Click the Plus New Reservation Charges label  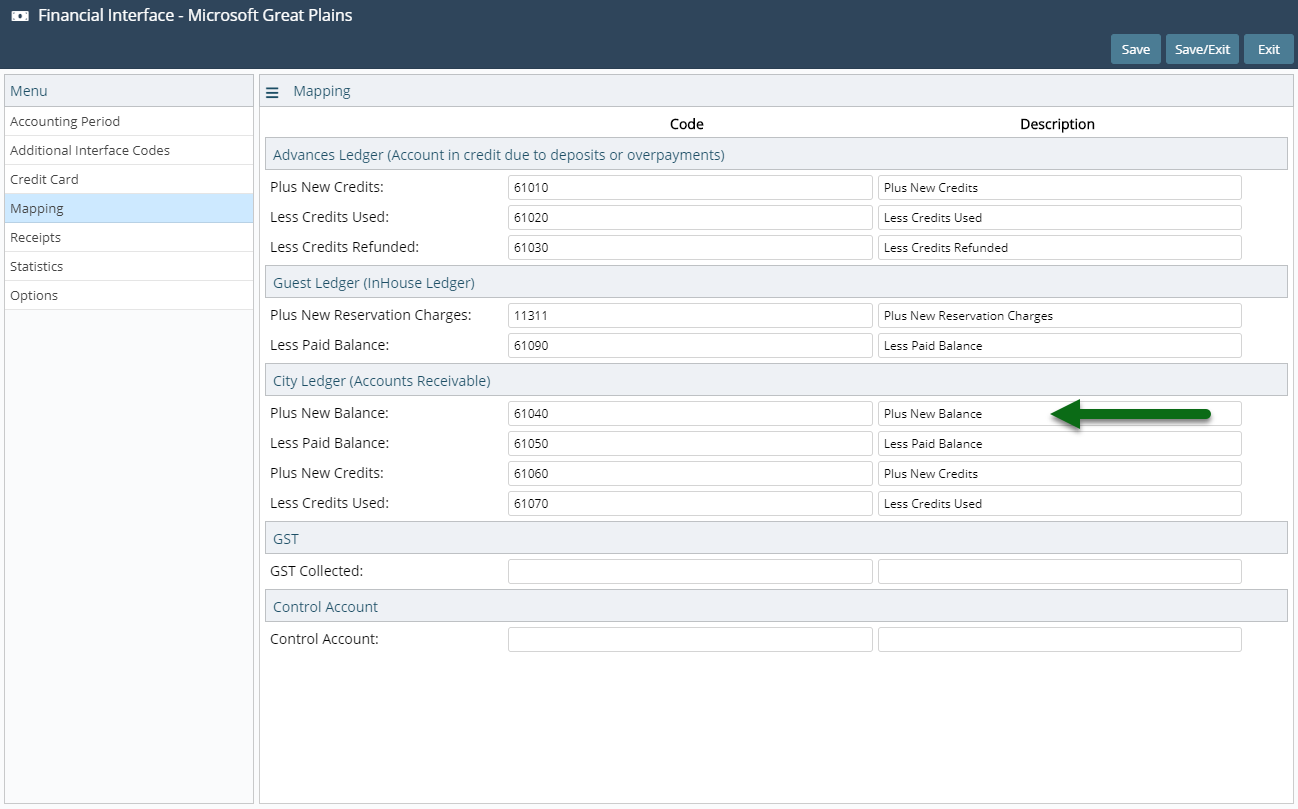[x=371, y=315]
